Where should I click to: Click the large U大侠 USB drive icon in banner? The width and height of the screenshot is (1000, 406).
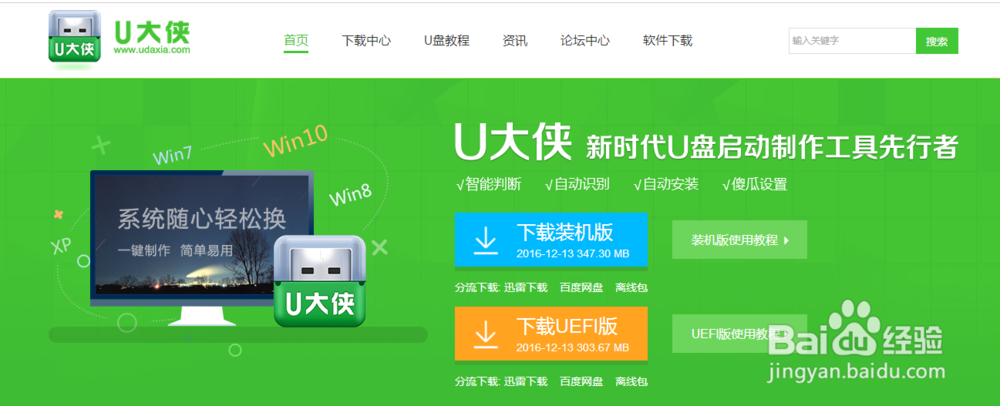(320, 281)
